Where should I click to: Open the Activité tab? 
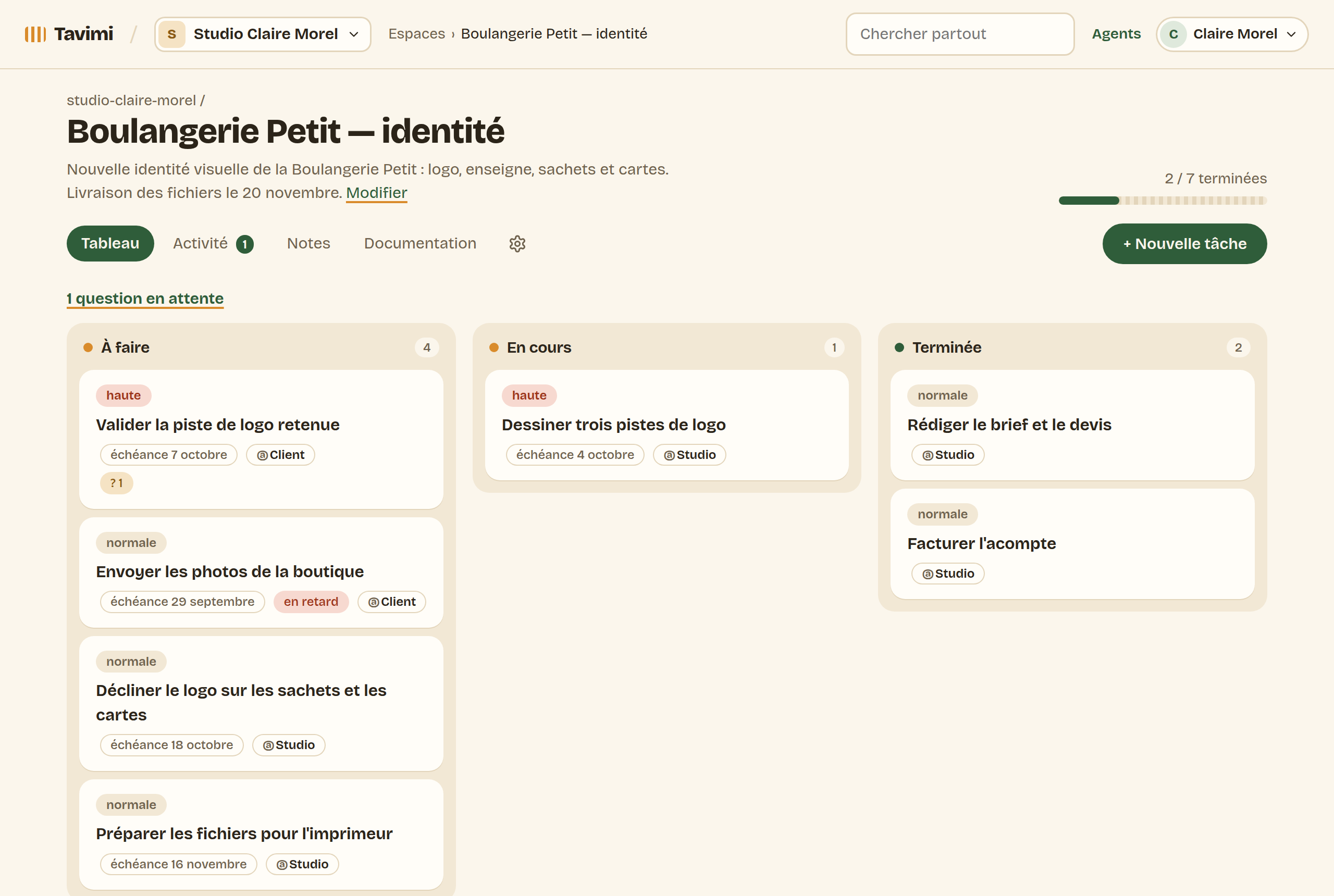(213, 243)
